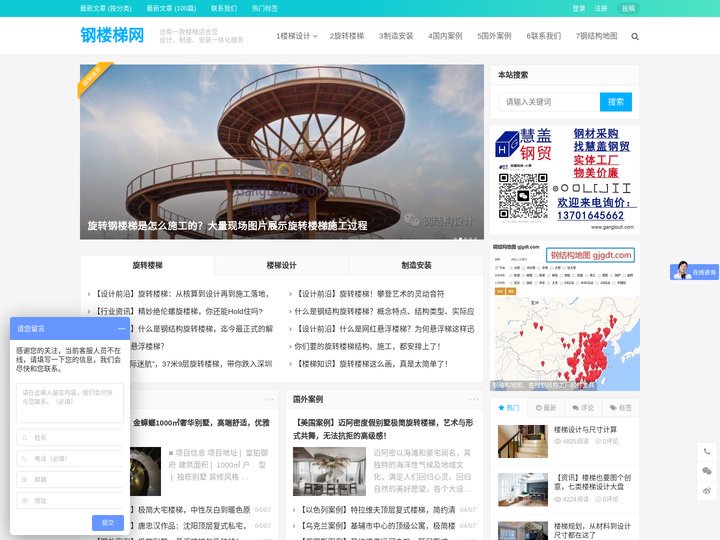Switch to the 旋转楼梯 tab

pyautogui.click(x=147, y=265)
